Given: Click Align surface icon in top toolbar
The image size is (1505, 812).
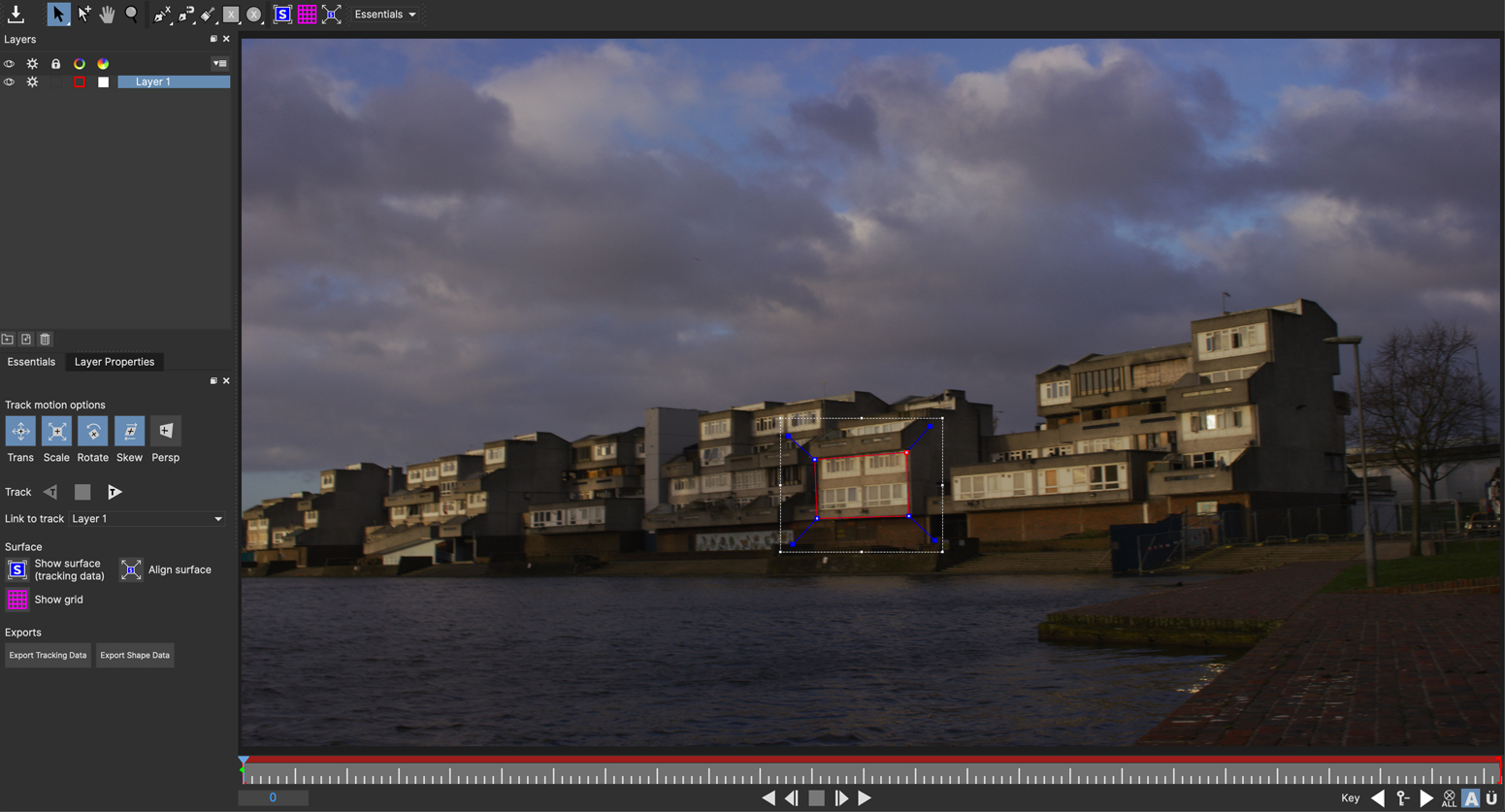Looking at the screenshot, I should pos(332,15).
